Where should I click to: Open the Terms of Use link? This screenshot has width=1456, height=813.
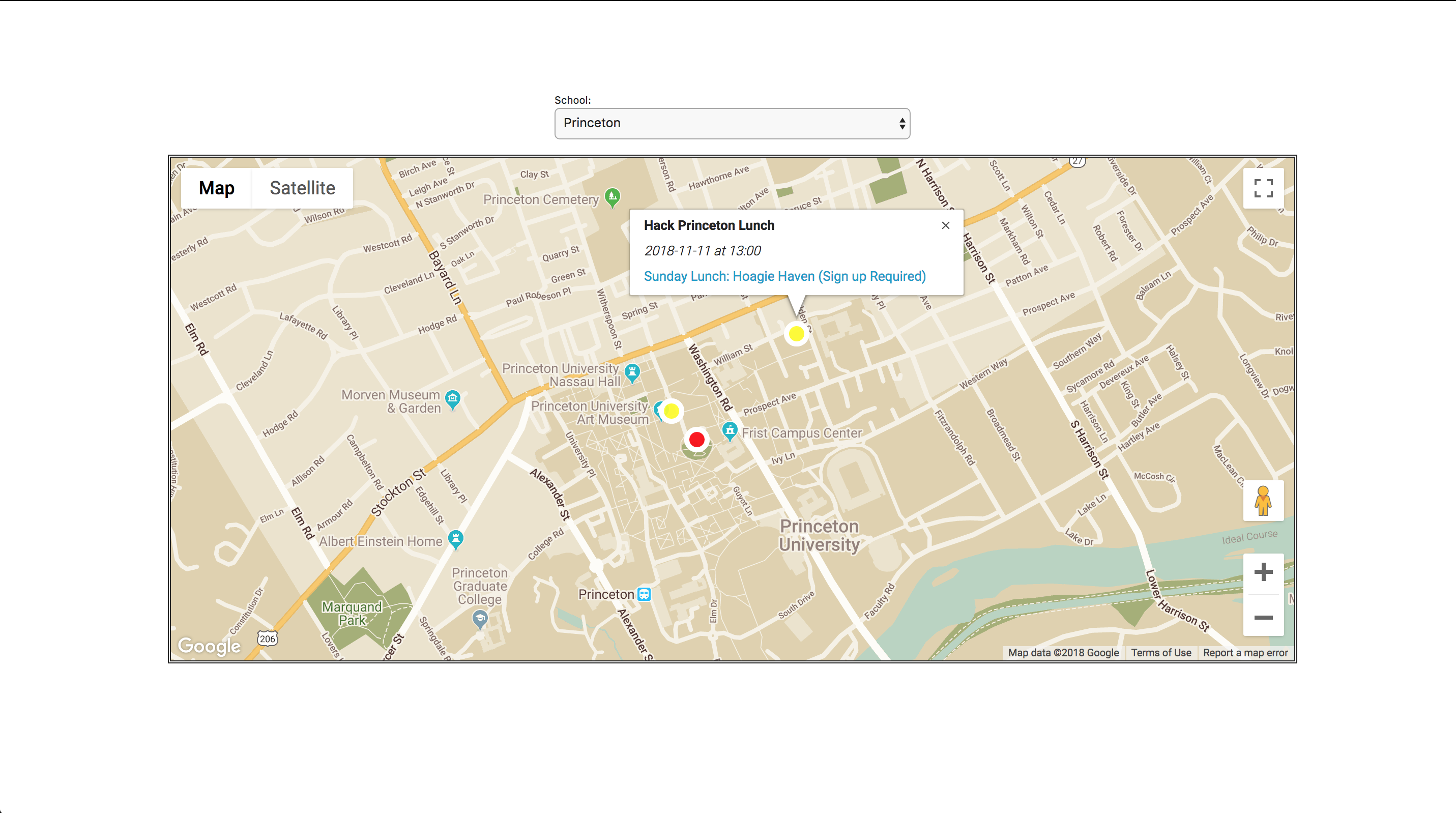pos(1160,652)
